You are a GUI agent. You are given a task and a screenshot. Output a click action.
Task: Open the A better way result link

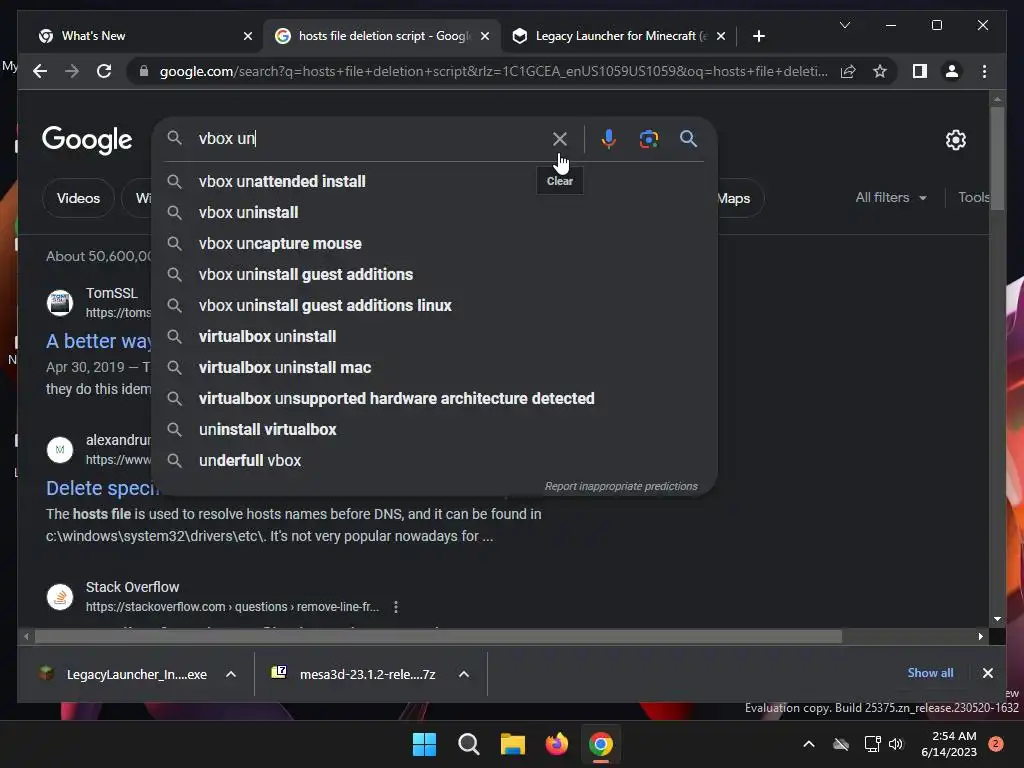tap(99, 341)
